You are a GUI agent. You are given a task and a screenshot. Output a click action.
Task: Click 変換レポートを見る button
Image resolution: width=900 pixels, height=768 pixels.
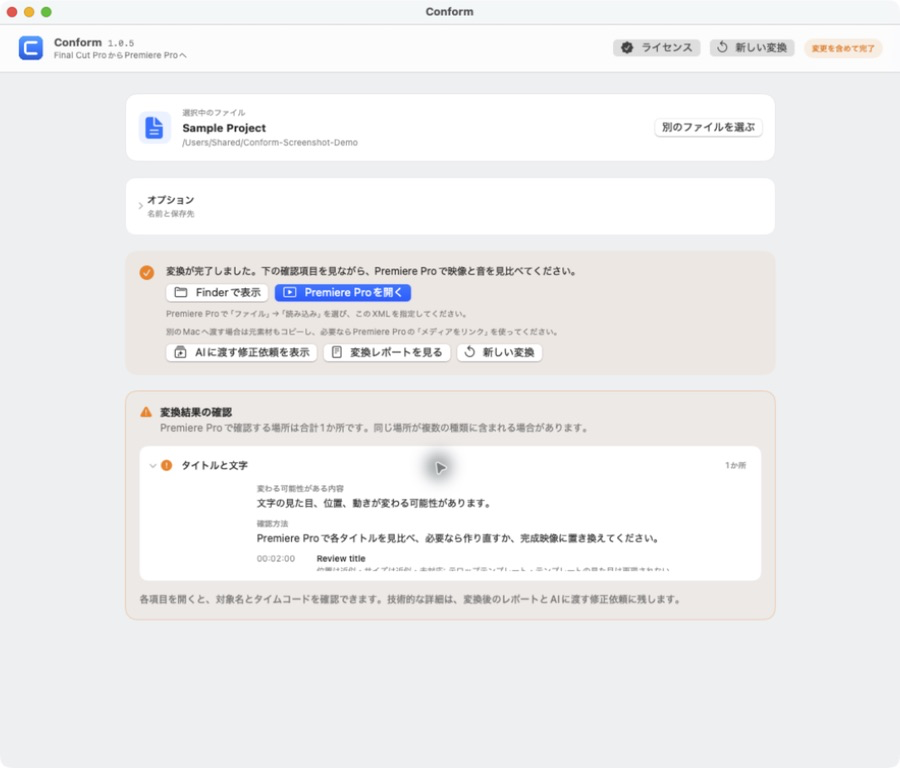(x=387, y=352)
